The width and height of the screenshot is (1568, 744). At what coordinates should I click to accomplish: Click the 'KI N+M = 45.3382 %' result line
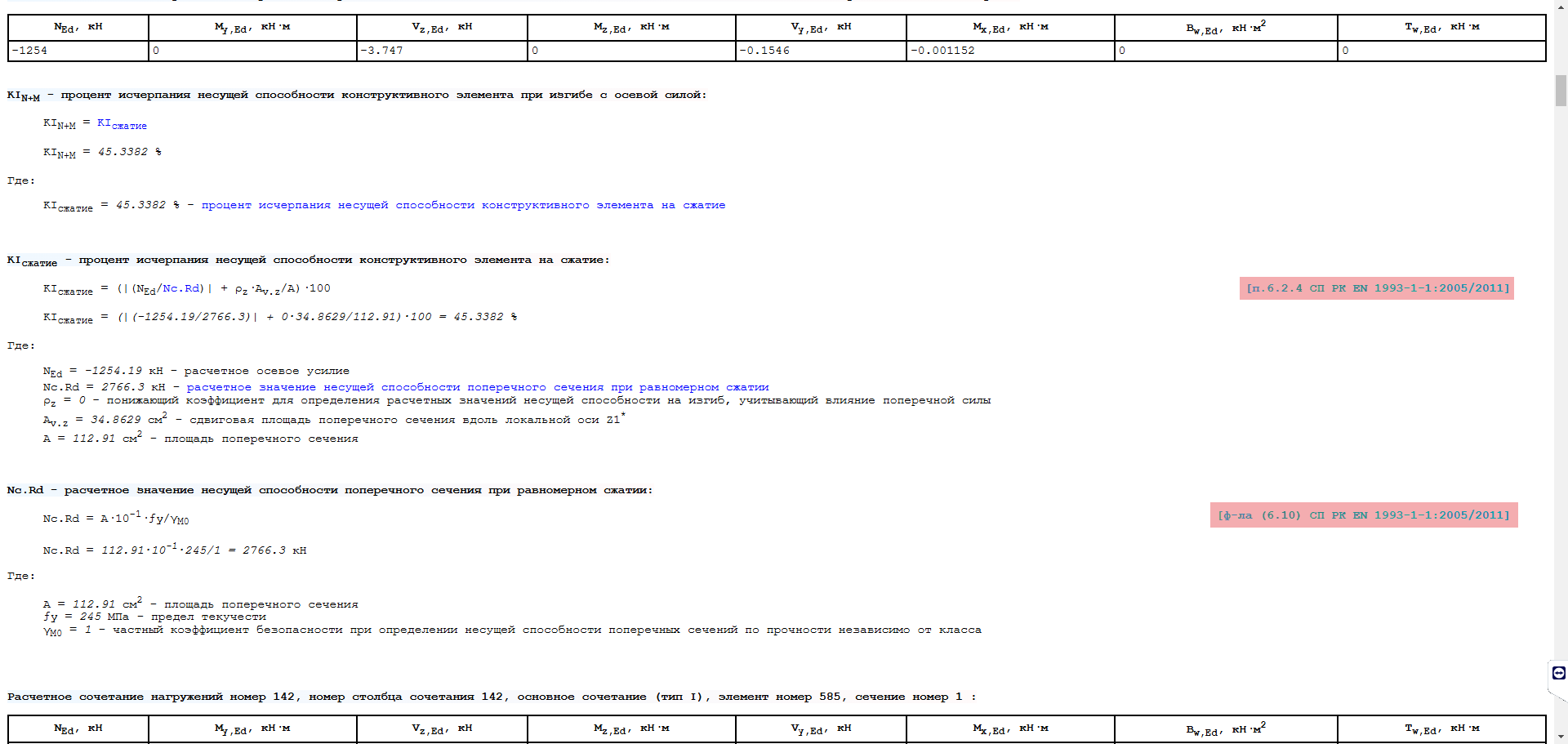tap(102, 152)
